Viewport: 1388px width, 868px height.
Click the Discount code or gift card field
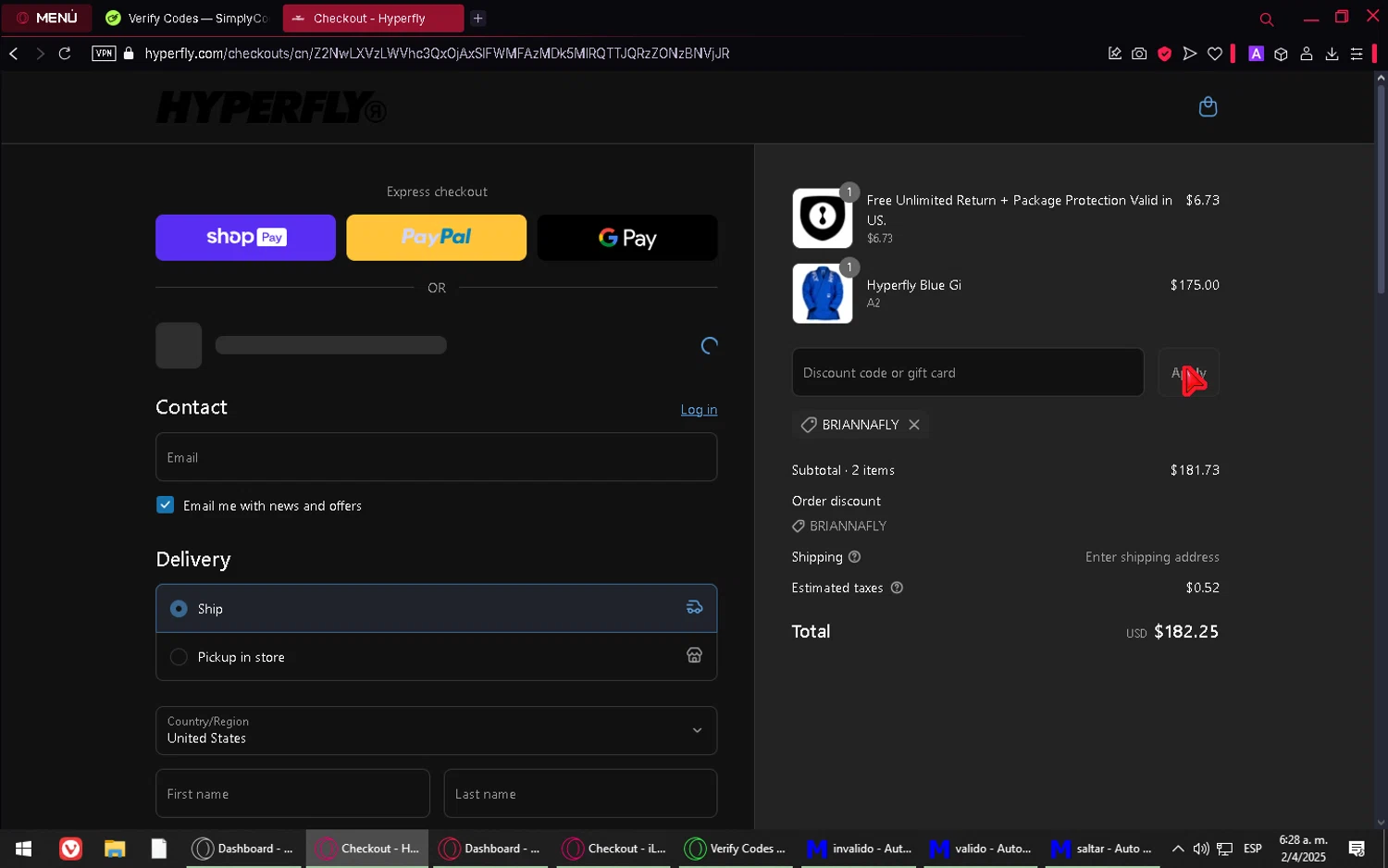point(968,372)
